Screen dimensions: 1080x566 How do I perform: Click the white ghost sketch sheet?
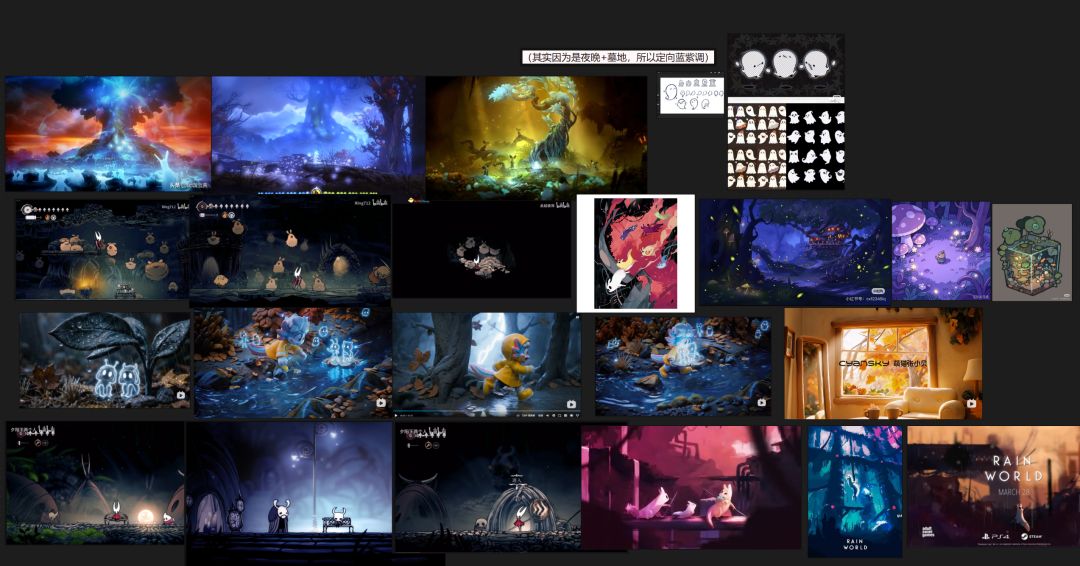[692, 95]
